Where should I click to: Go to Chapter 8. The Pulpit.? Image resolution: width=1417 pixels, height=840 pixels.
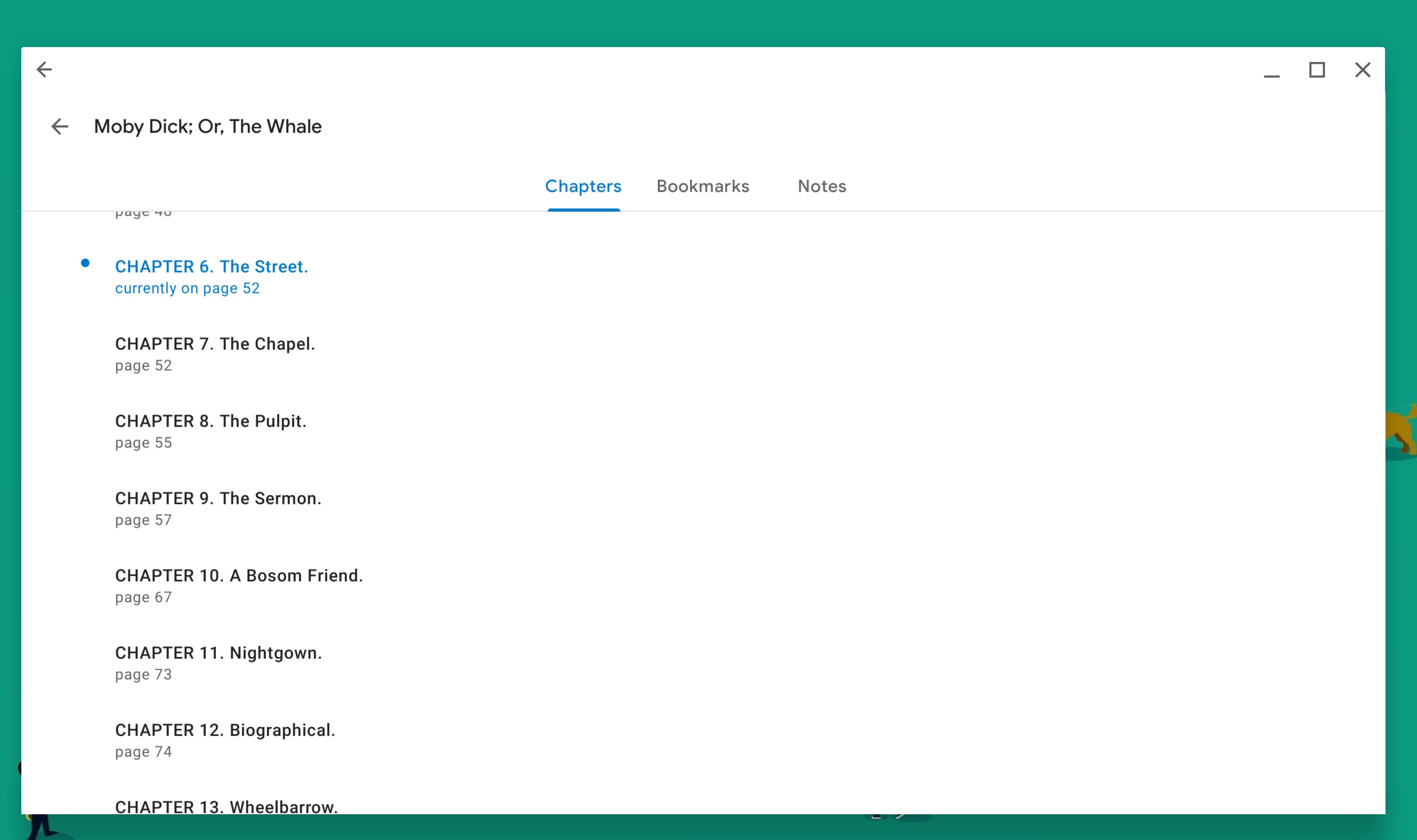pyautogui.click(x=210, y=421)
